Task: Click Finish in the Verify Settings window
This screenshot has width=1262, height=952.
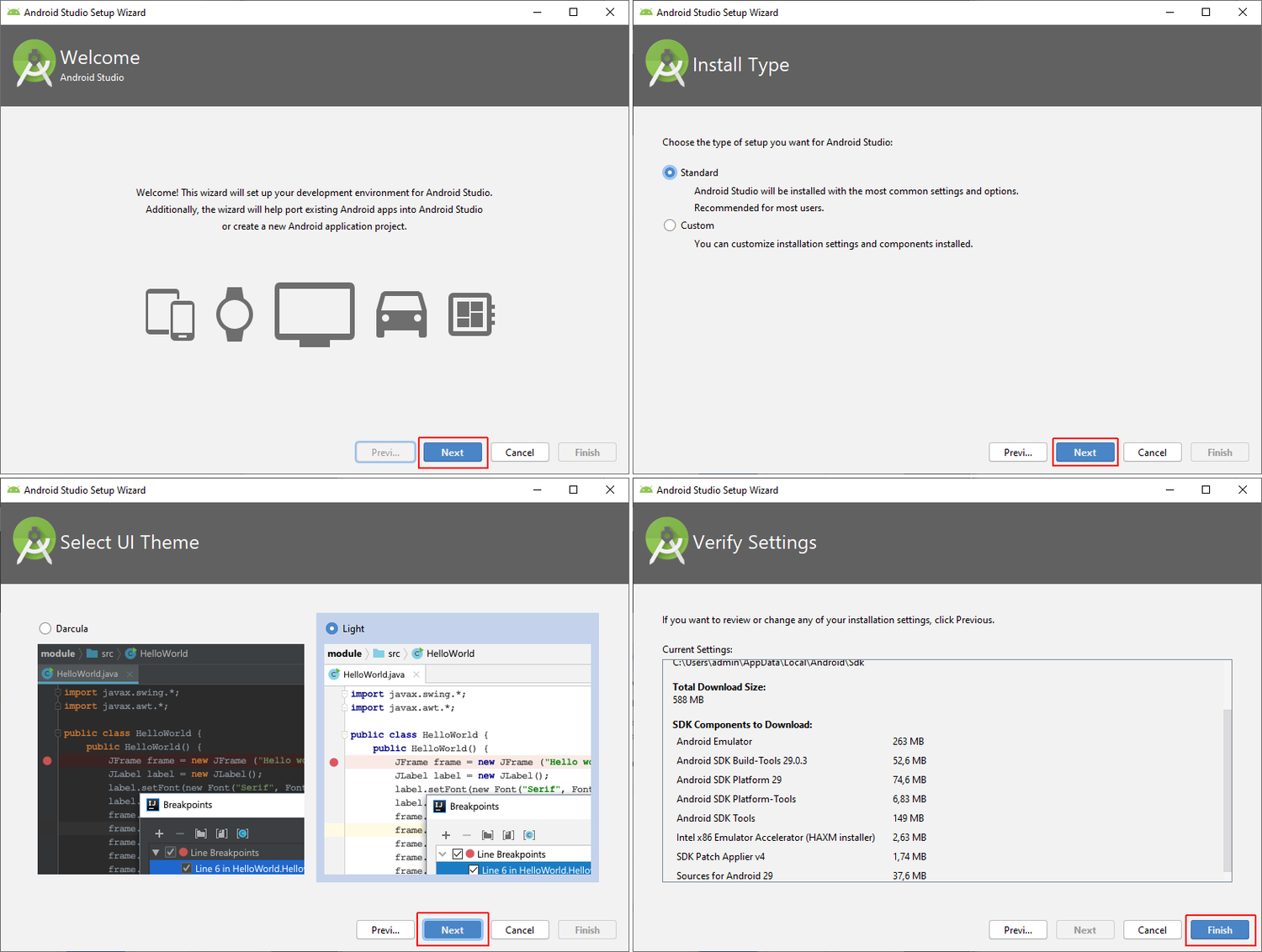Action: [x=1220, y=930]
